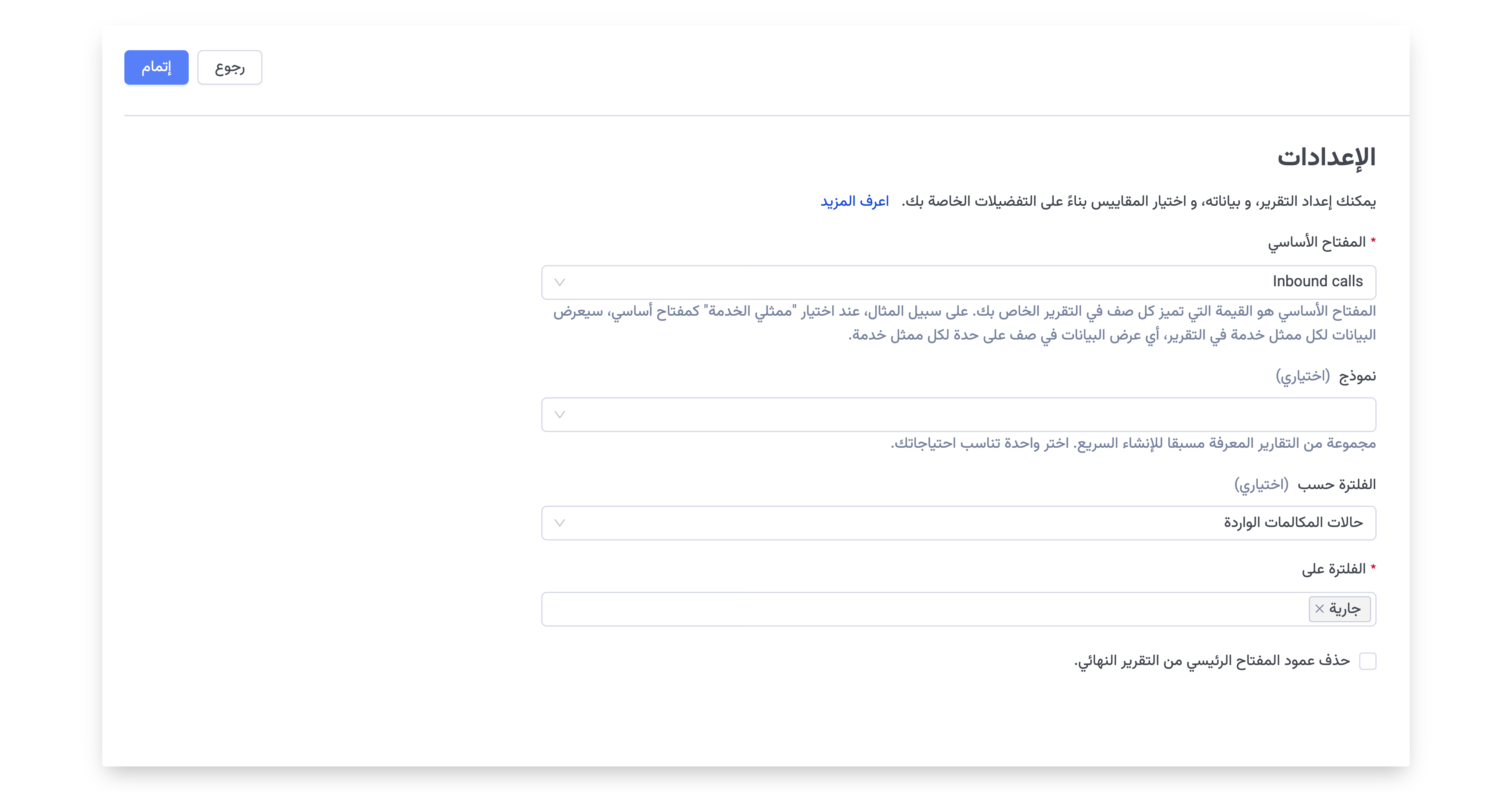Open the الفلترة حسب dropdown with حالات المكالمات الواردة

pos(958,522)
